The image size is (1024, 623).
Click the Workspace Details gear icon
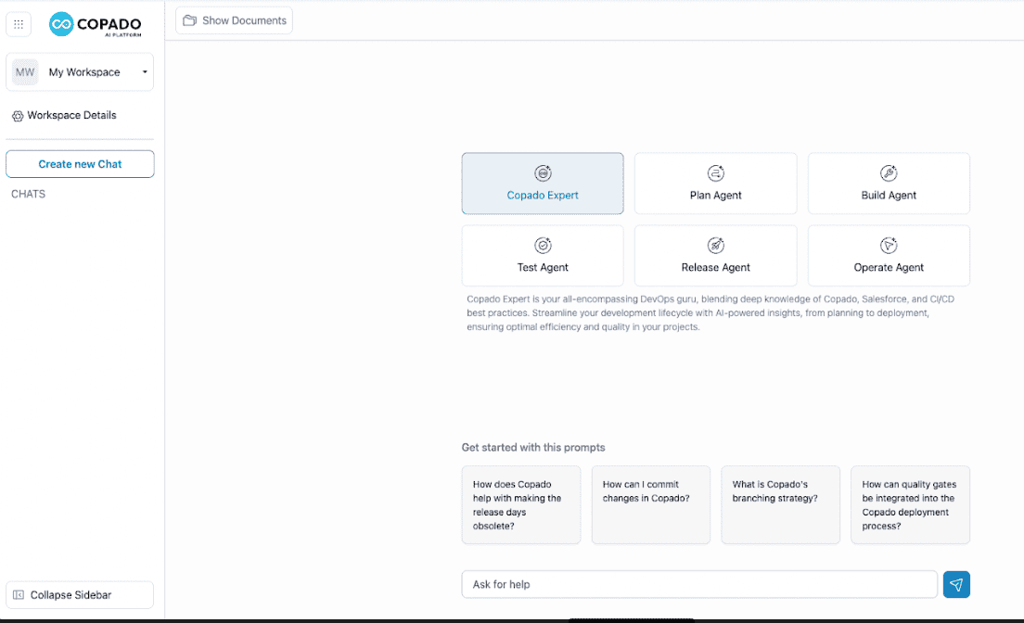pos(18,116)
